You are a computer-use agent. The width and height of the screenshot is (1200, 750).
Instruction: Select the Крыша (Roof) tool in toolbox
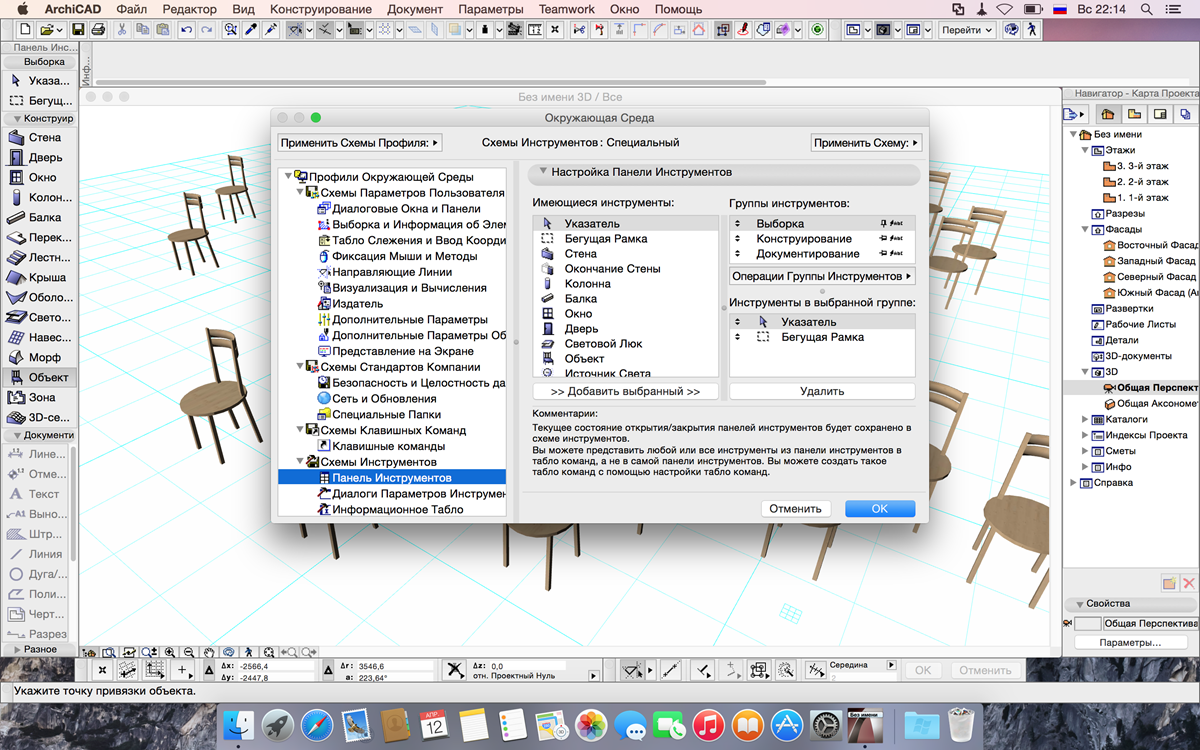pyautogui.click(x=40, y=278)
